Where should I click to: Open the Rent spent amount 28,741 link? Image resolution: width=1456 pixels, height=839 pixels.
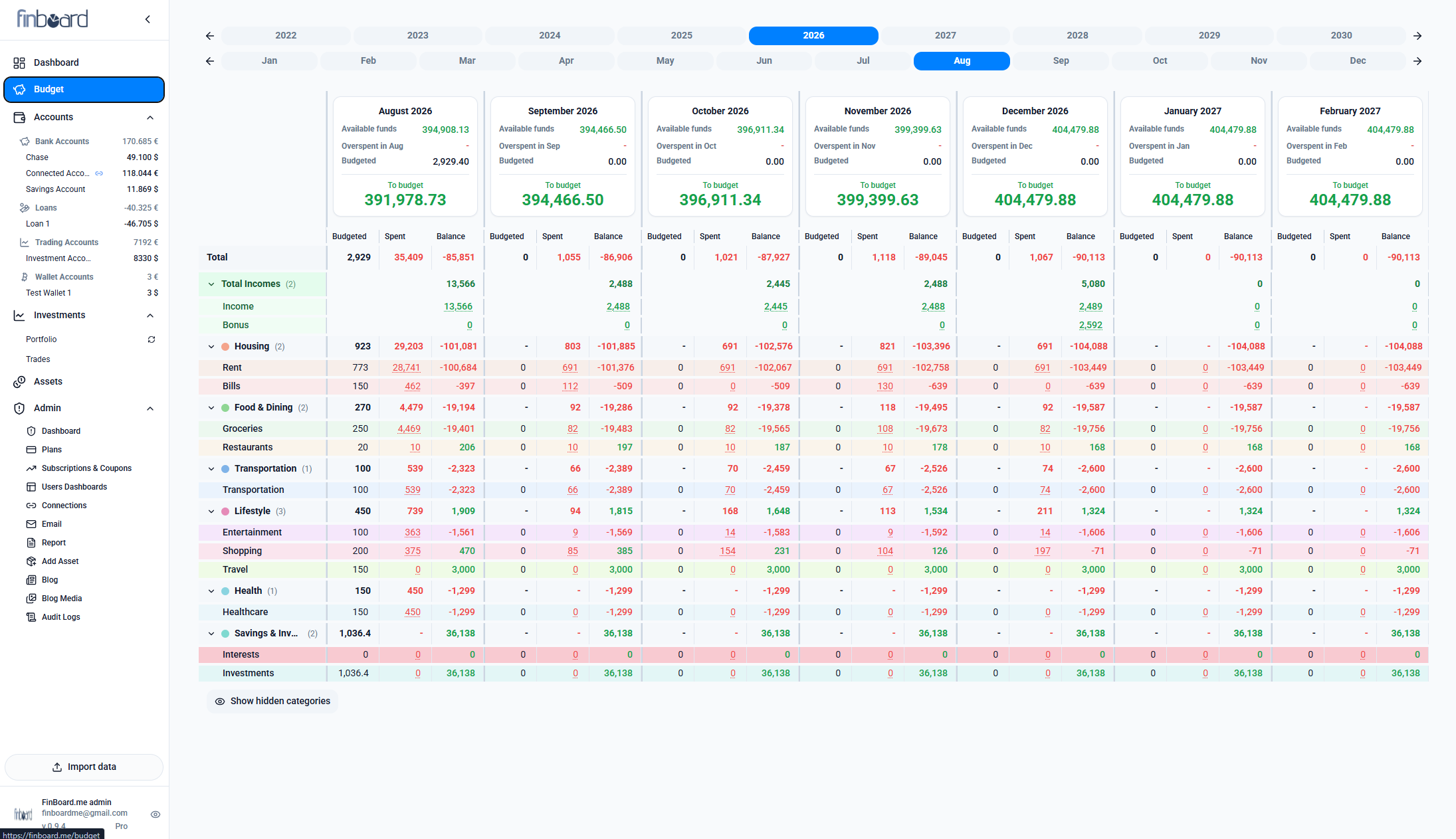(406, 367)
